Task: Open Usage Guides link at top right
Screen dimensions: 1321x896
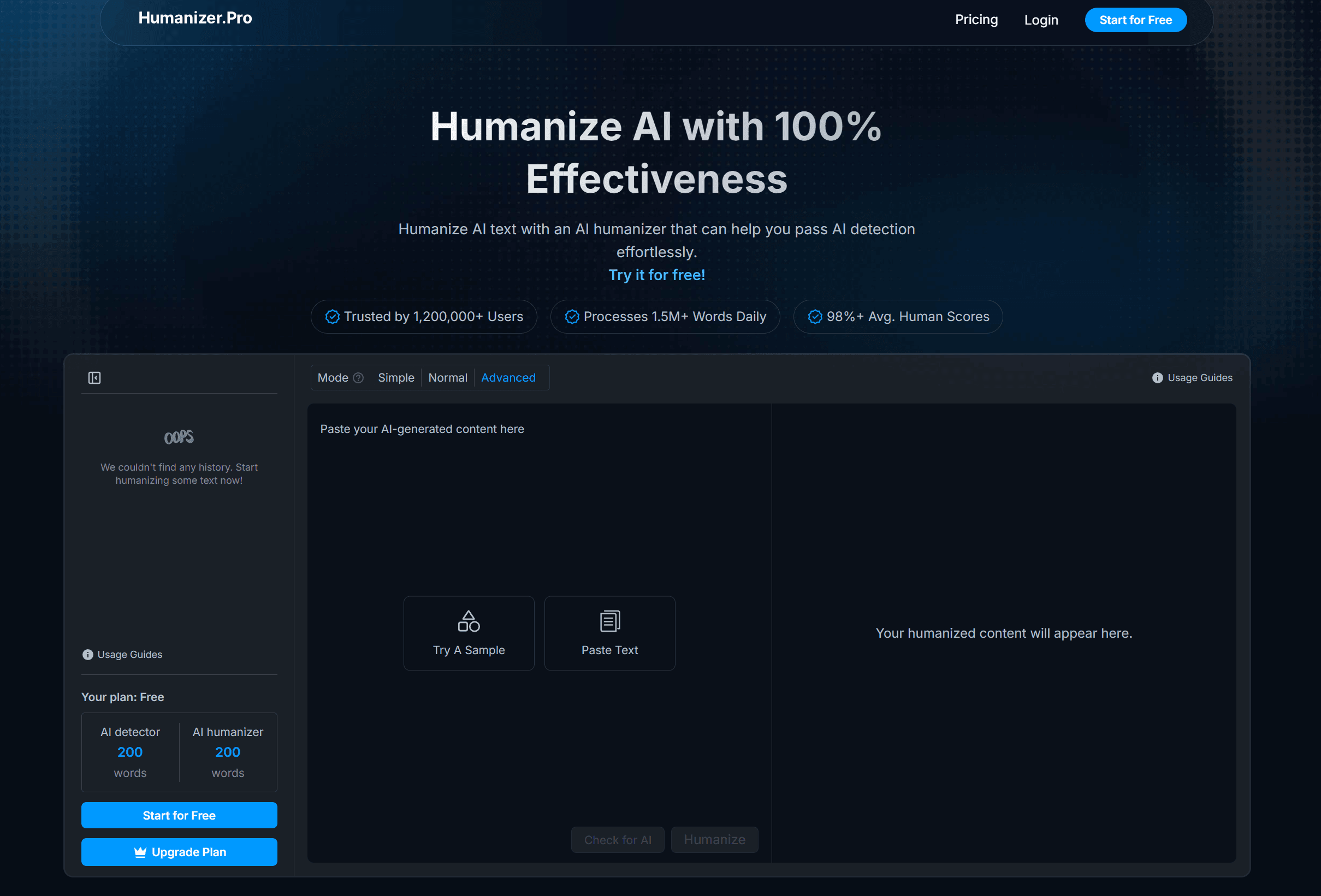Action: coord(1192,378)
